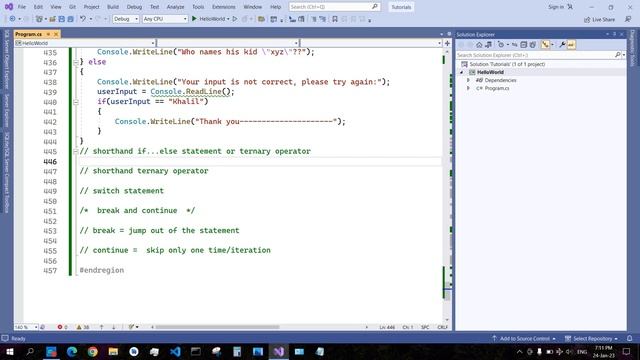The width and height of the screenshot is (640, 360).
Task: Collapse the HelloWorld project node
Action: point(462,72)
